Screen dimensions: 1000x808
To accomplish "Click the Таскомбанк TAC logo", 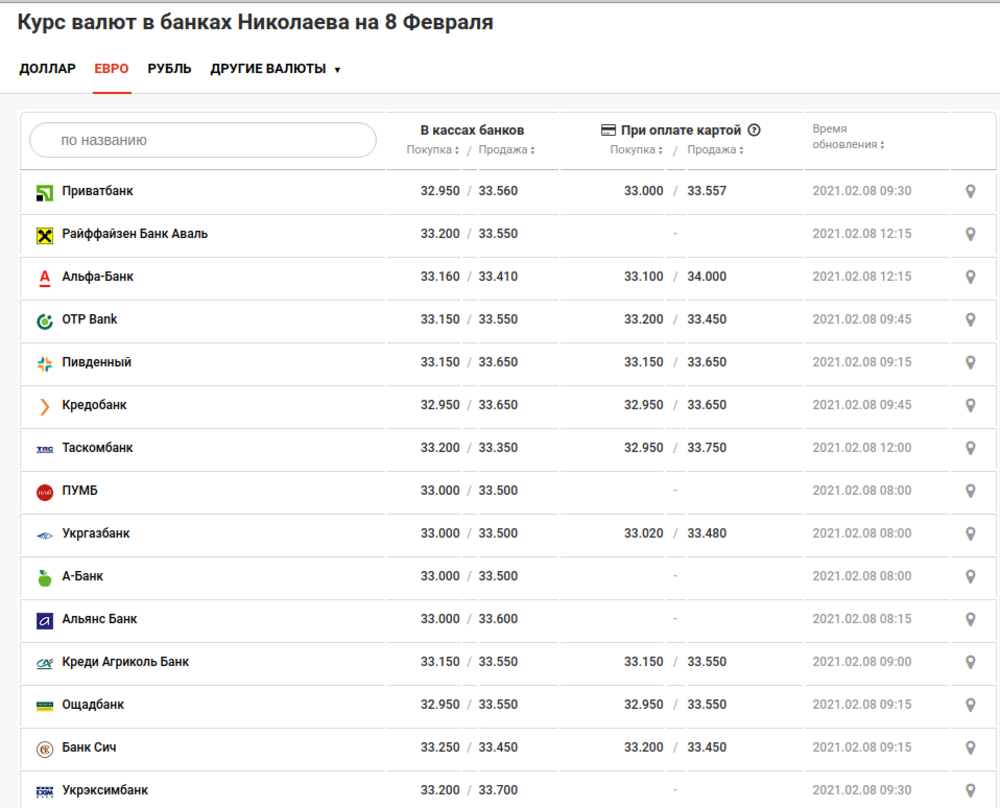I will [45, 450].
